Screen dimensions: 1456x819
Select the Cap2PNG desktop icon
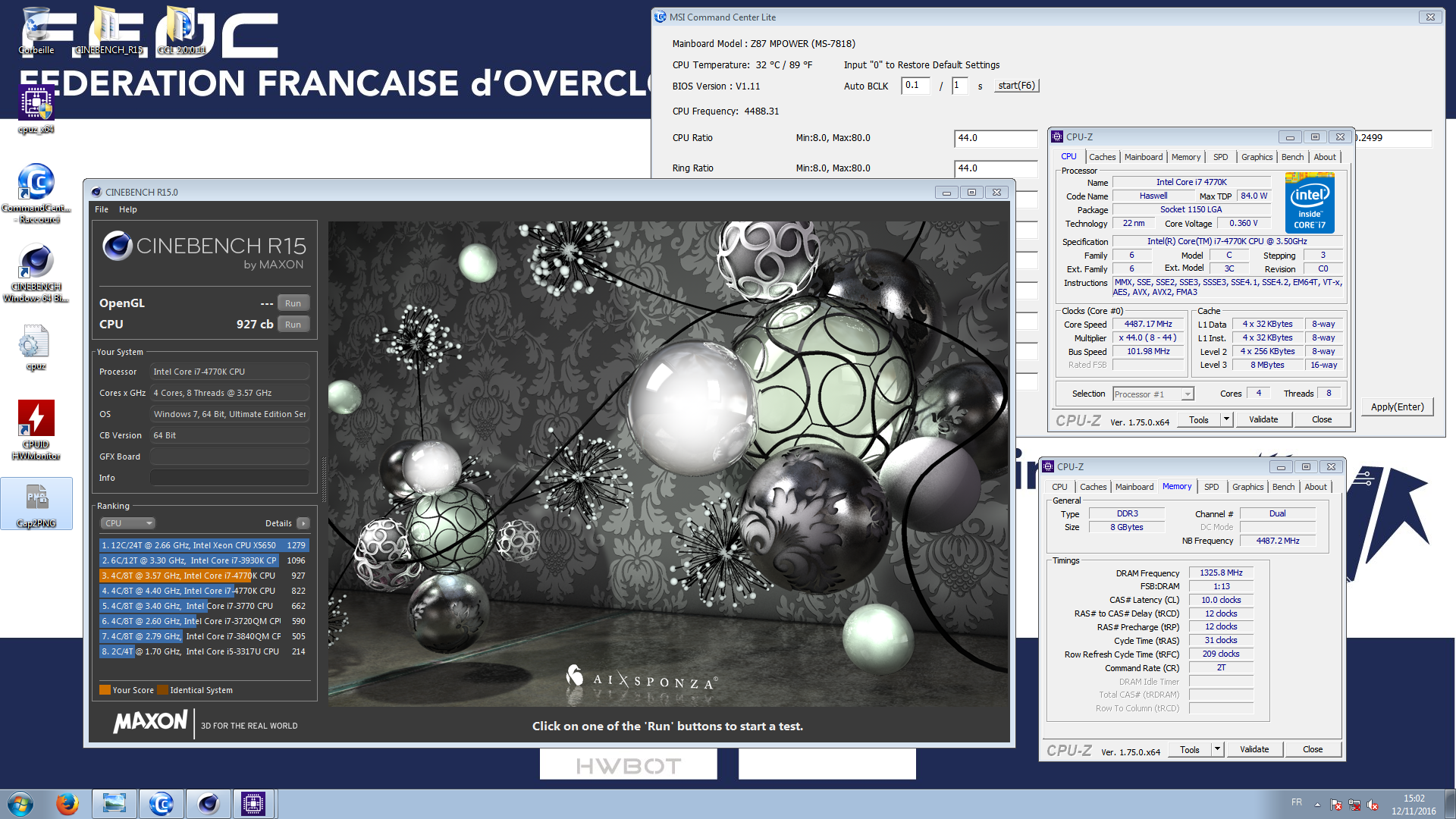pyautogui.click(x=36, y=504)
